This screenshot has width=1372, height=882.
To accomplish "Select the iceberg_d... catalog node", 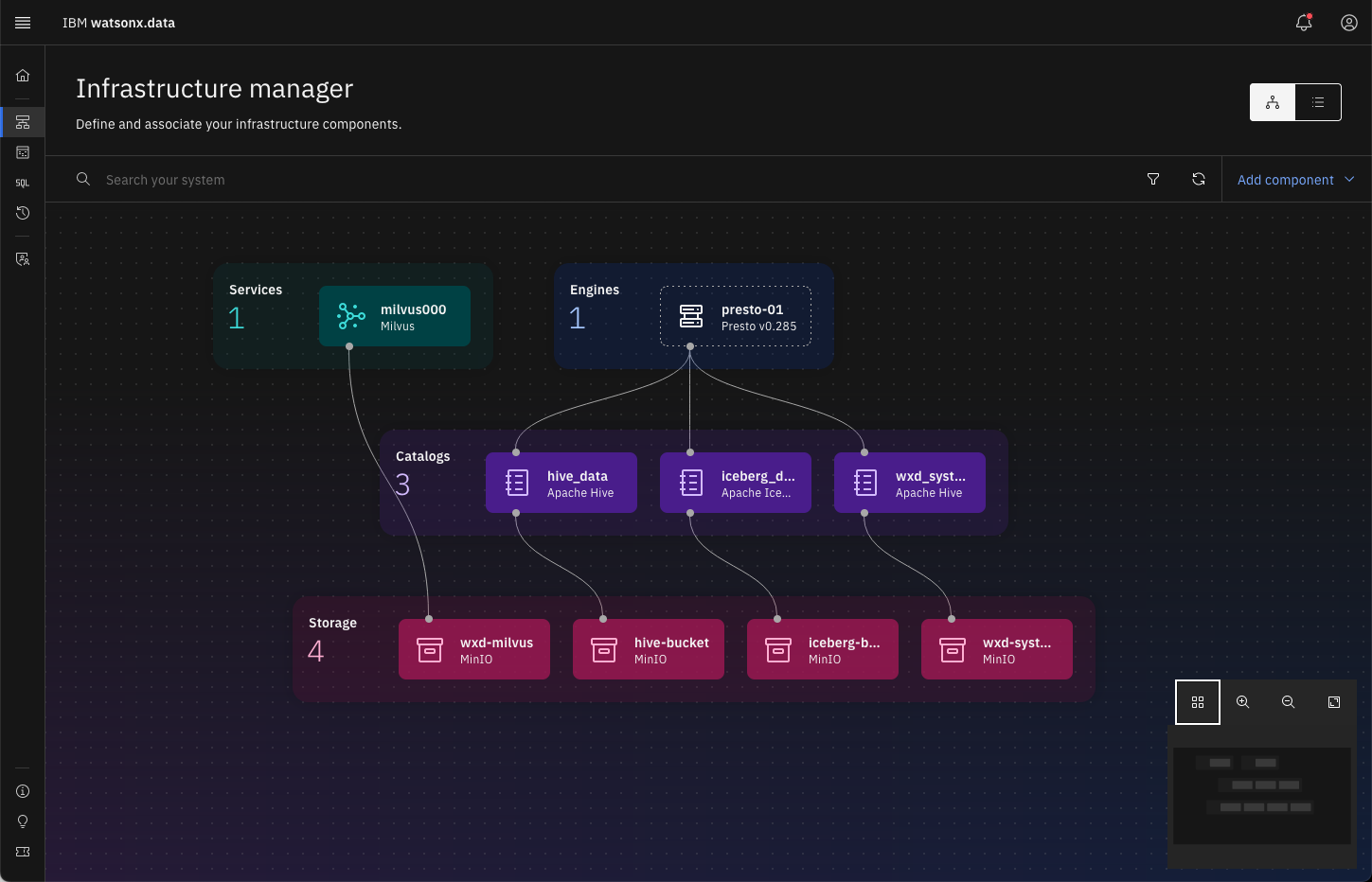I will coord(736,483).
